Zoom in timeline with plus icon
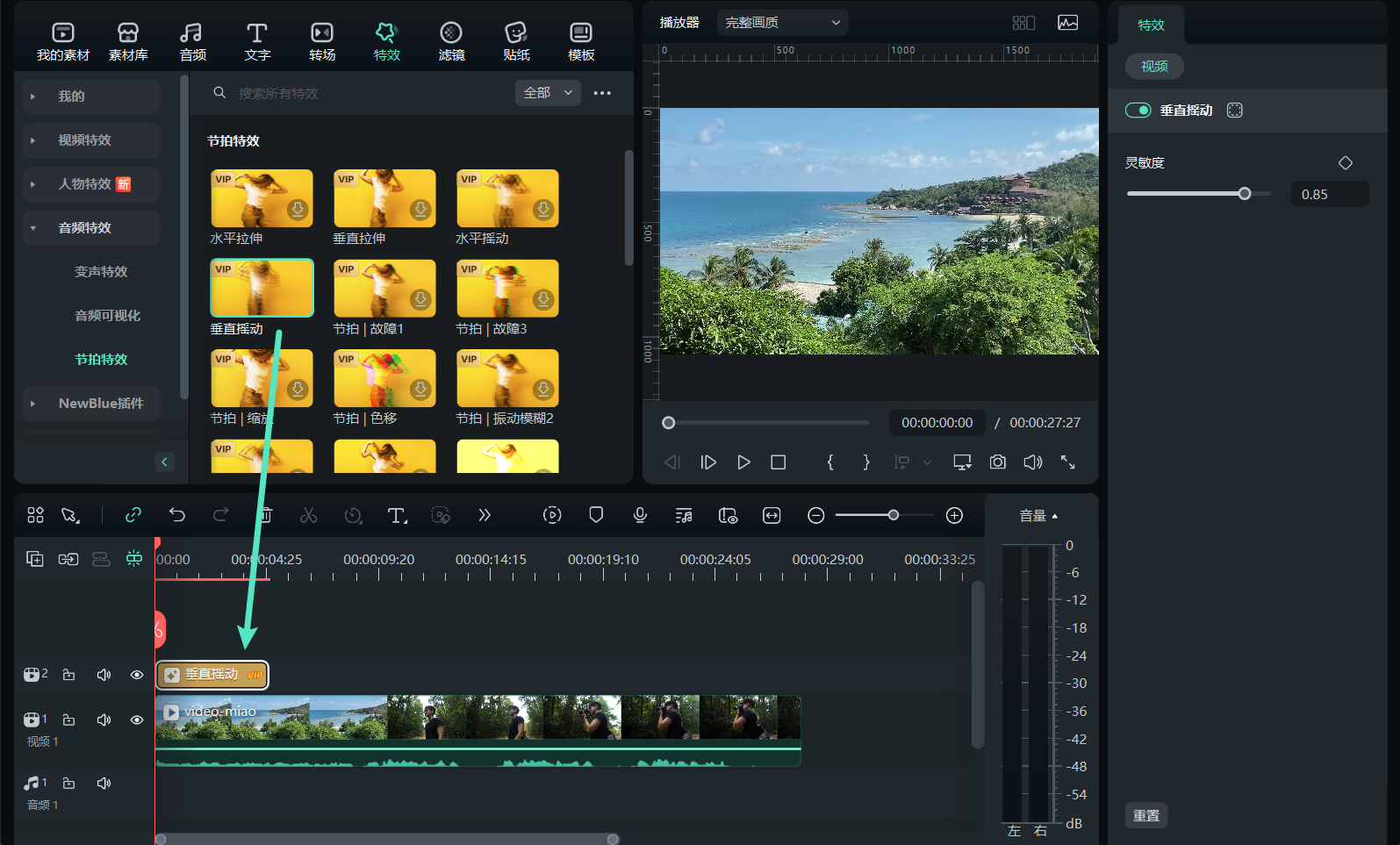The image size is (1400, 845). point(955,516)
